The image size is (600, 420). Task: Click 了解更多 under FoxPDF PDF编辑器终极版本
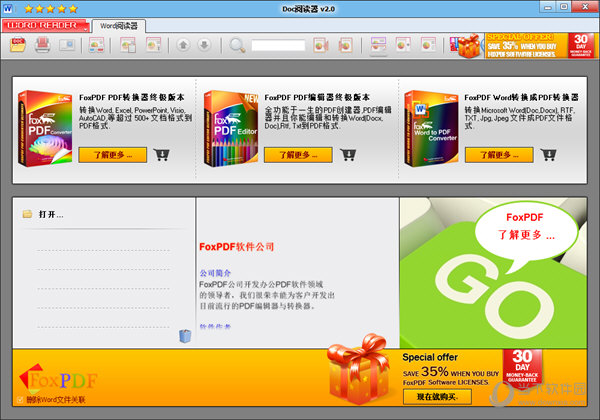coord(298,155)
